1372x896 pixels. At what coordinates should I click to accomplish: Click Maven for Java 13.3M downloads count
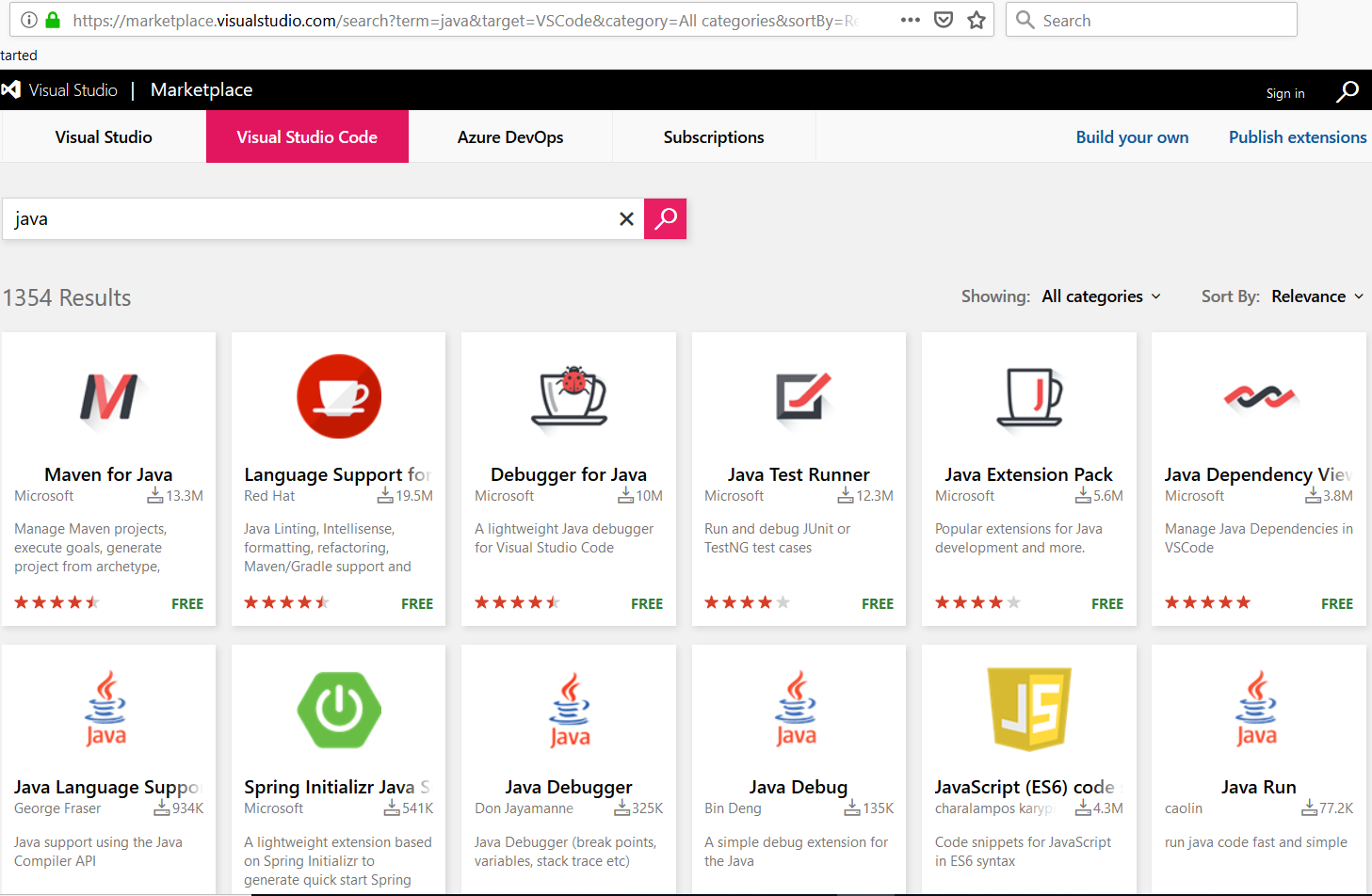pos(175,496)
